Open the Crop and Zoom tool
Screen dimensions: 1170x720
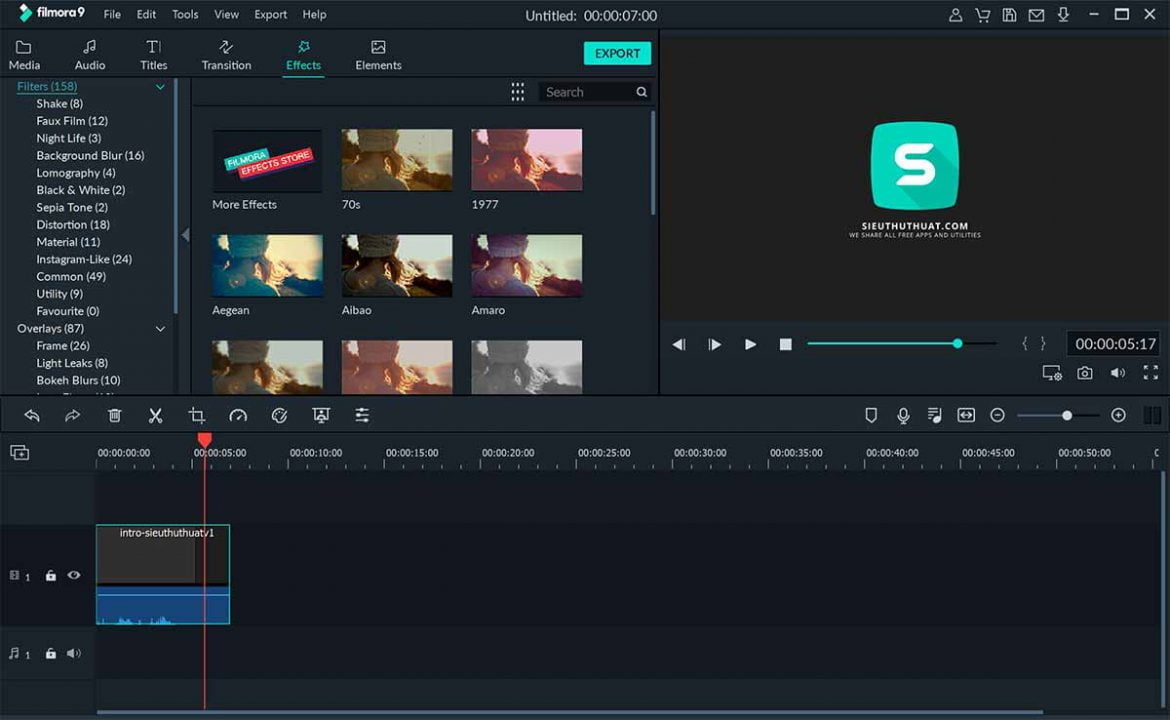pyautogui.click(x=196, y=414)
